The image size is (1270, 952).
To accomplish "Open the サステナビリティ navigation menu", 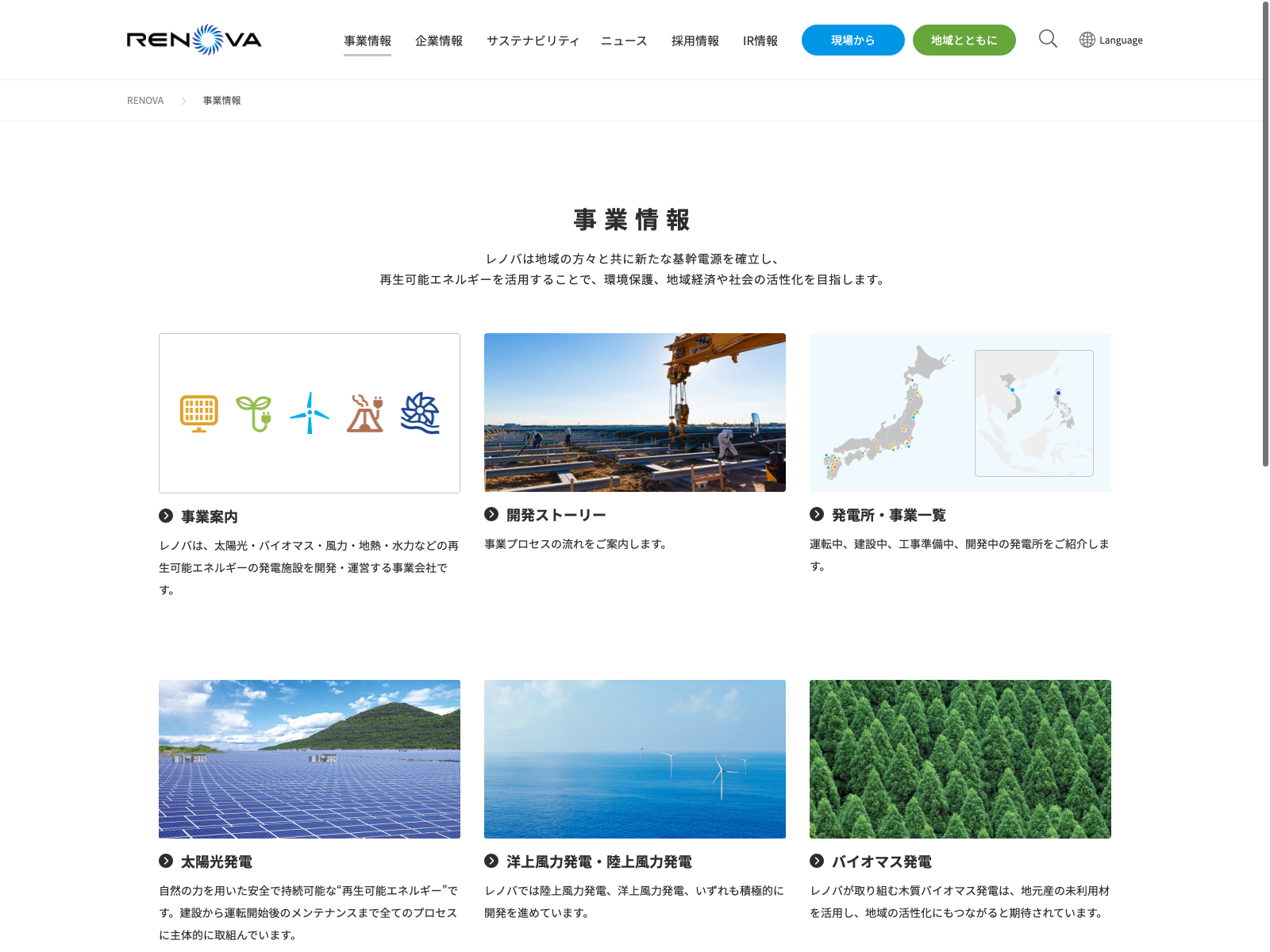I will [x=533, y=40].
